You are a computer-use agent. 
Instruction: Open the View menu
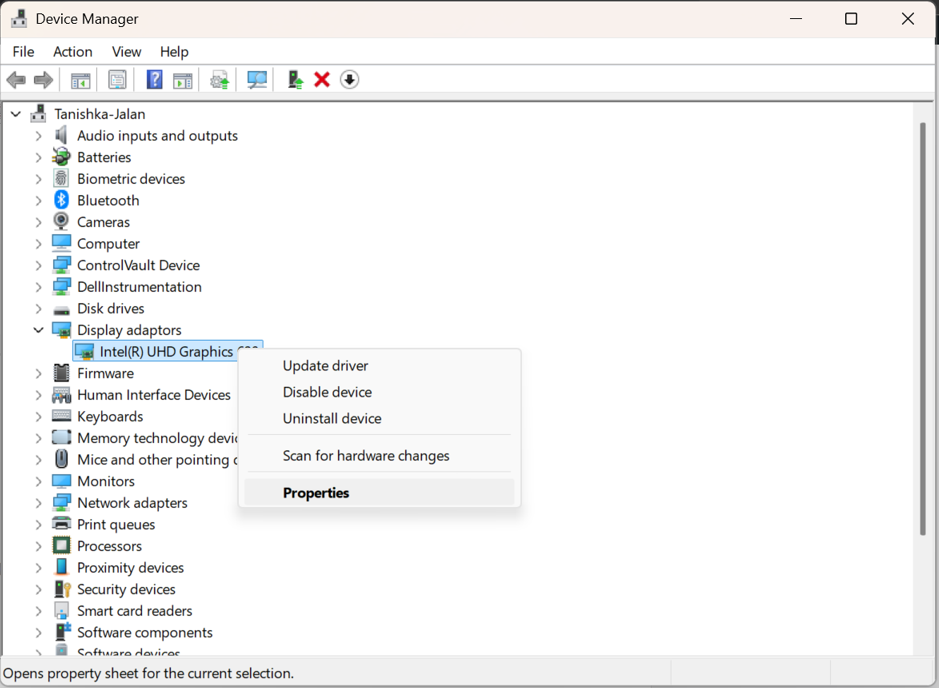pyautogui.click(x=126, y=51)
